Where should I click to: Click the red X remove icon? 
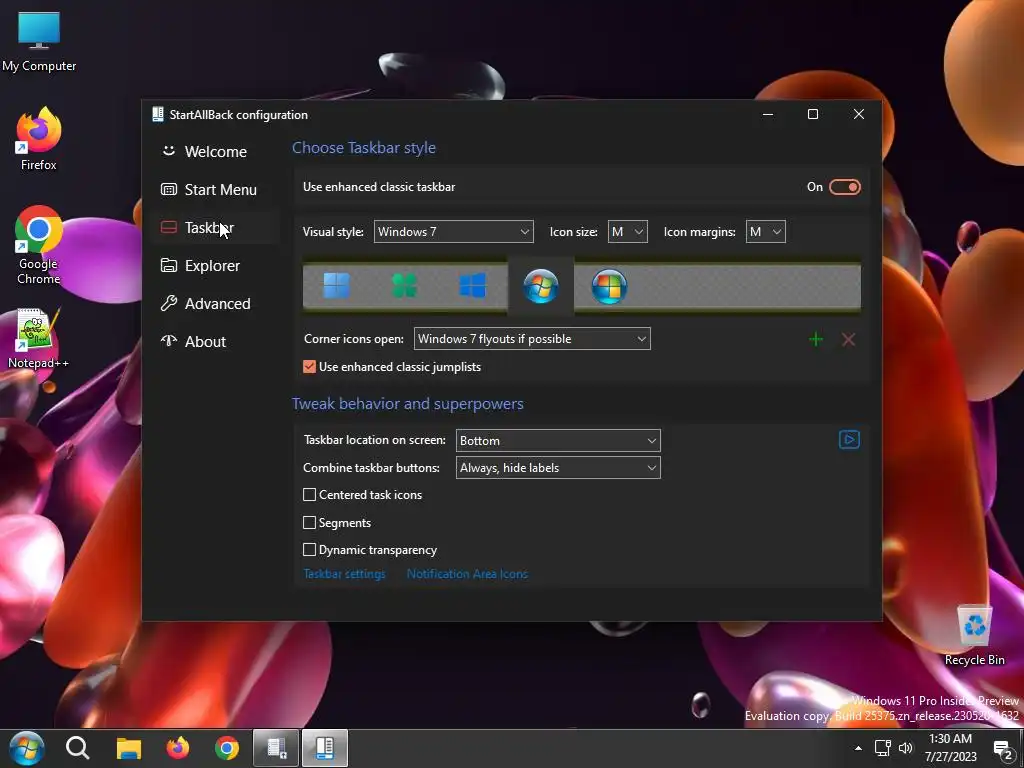(x=848, y=339)
